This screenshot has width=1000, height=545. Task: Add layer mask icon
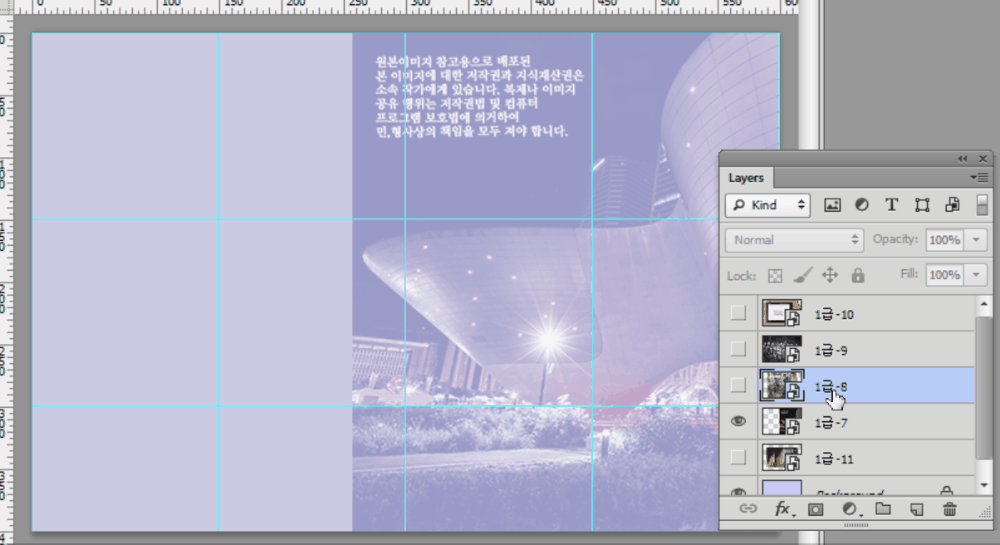816,509
